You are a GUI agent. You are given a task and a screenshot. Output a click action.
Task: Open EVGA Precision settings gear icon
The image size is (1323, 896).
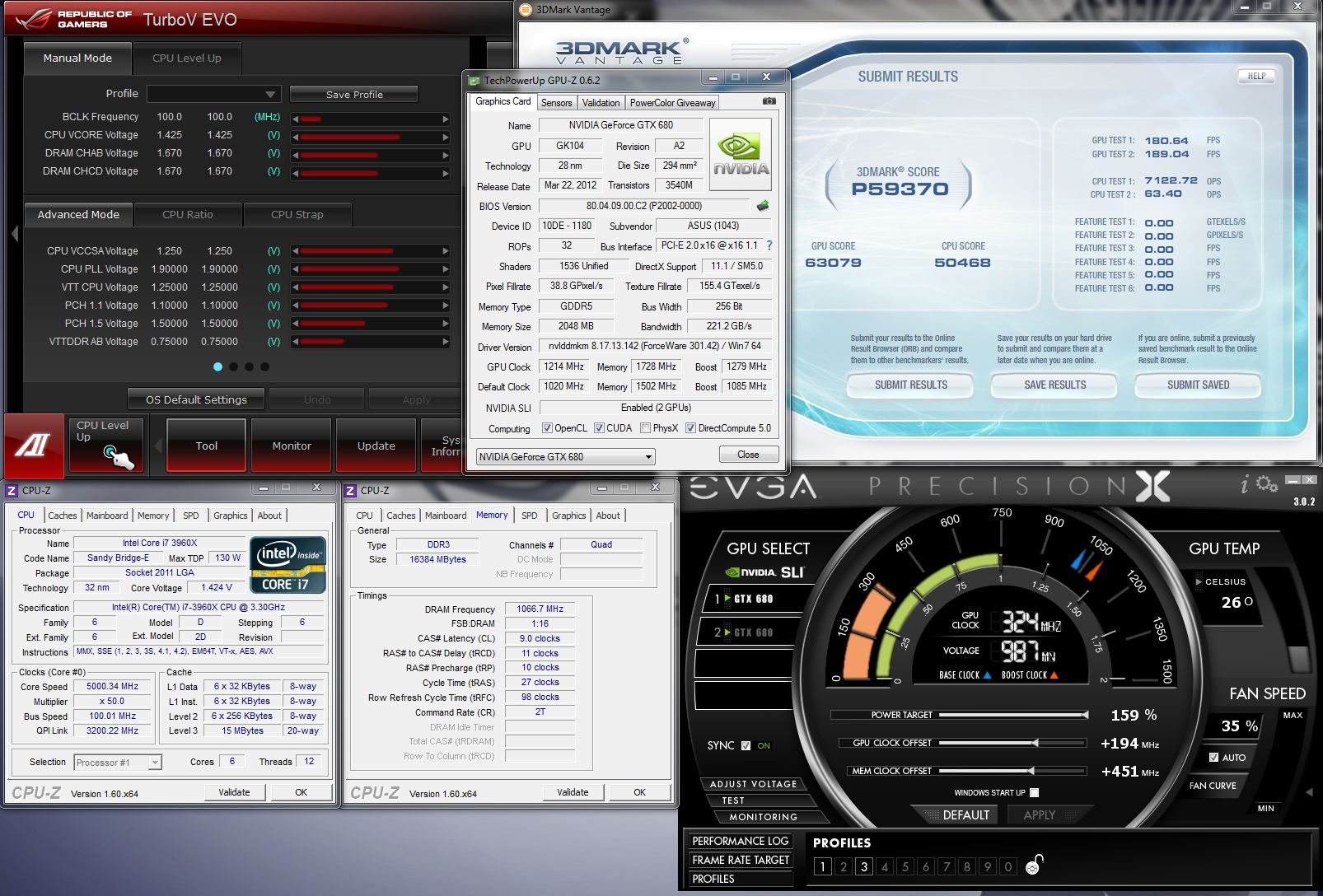(x=1266, y=484)
